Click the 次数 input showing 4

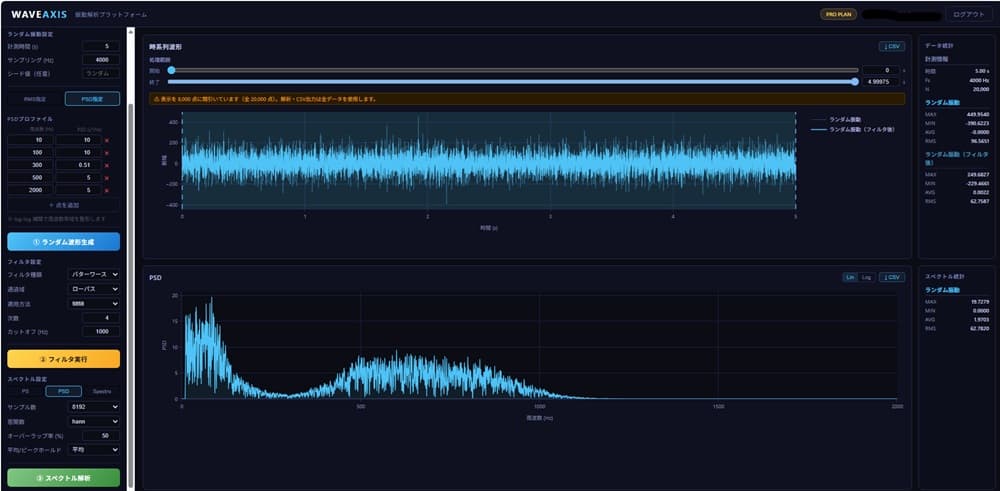pos(101,318)
